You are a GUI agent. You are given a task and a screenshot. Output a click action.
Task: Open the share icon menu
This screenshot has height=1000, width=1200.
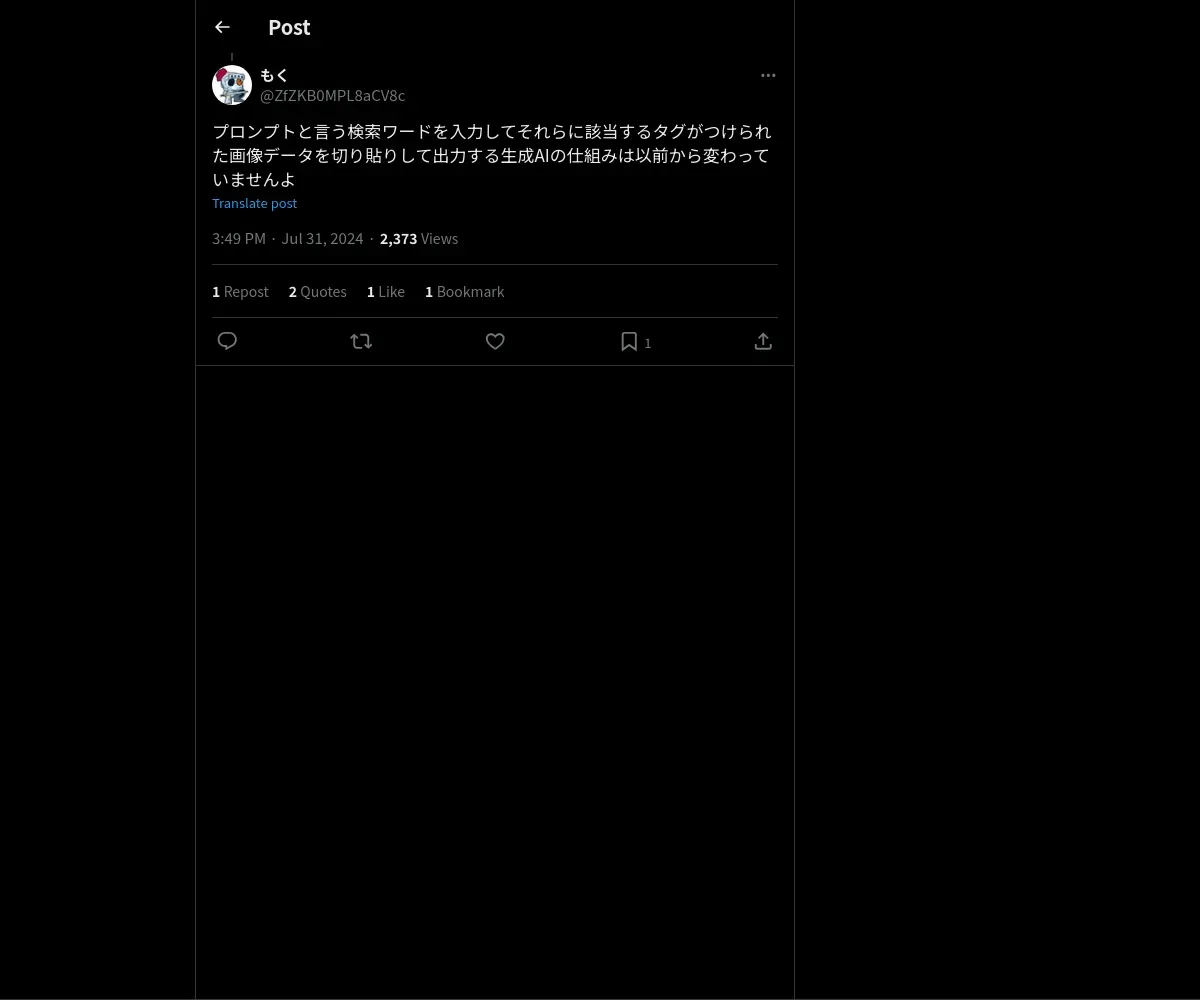(x=763, y=341)
